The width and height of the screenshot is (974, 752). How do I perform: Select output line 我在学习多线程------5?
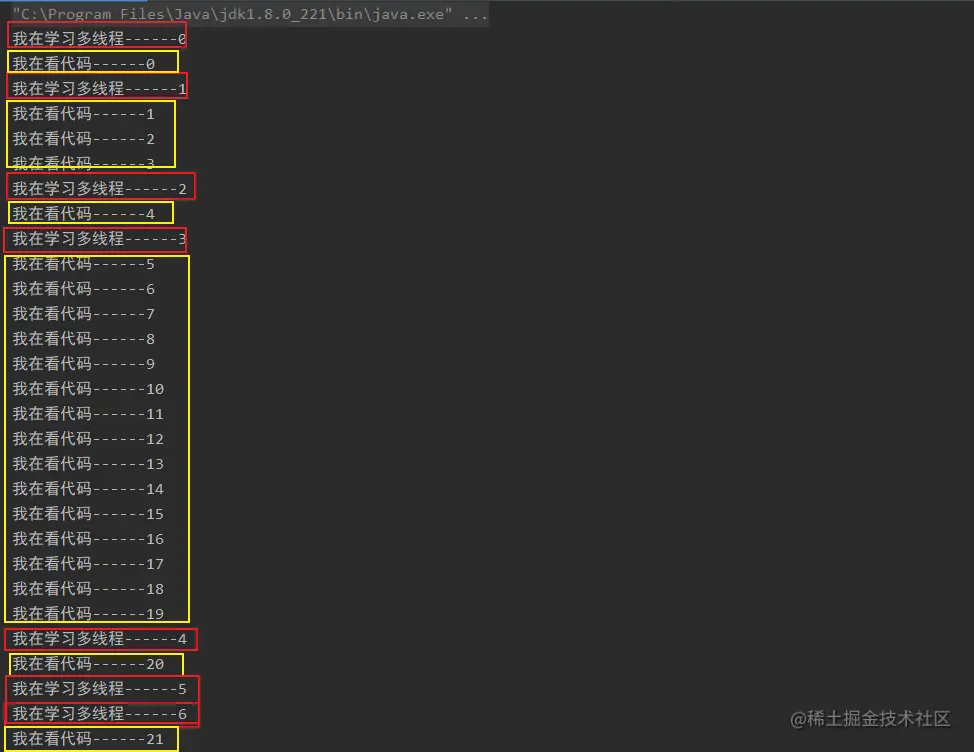coord(99,689)
